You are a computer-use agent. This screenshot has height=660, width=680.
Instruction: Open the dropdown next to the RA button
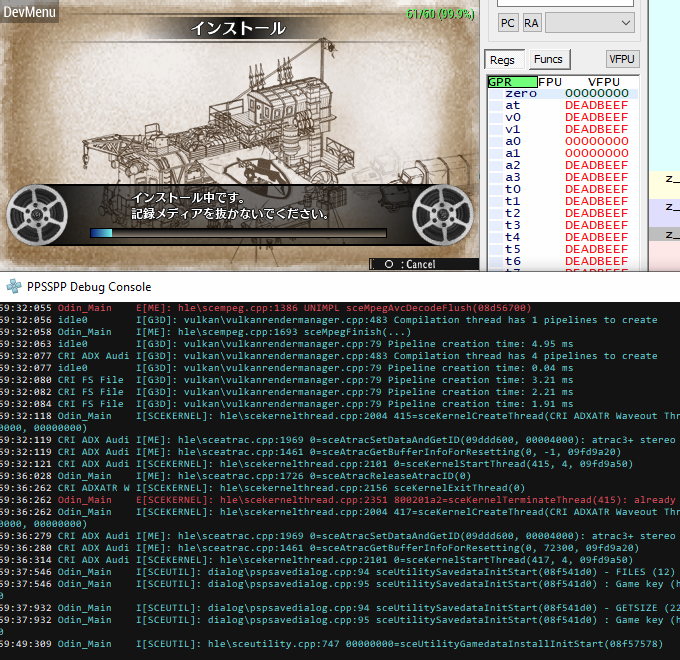tap(590, 23)
